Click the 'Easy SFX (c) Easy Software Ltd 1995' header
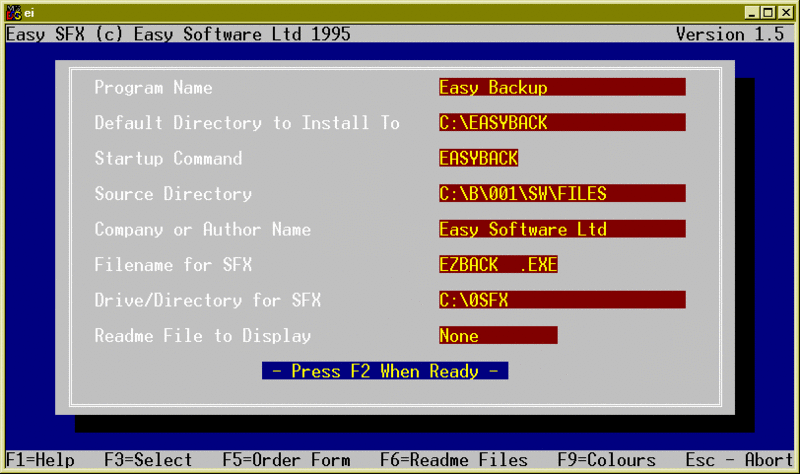Screen dimensions: 800x474 (178, 34)
